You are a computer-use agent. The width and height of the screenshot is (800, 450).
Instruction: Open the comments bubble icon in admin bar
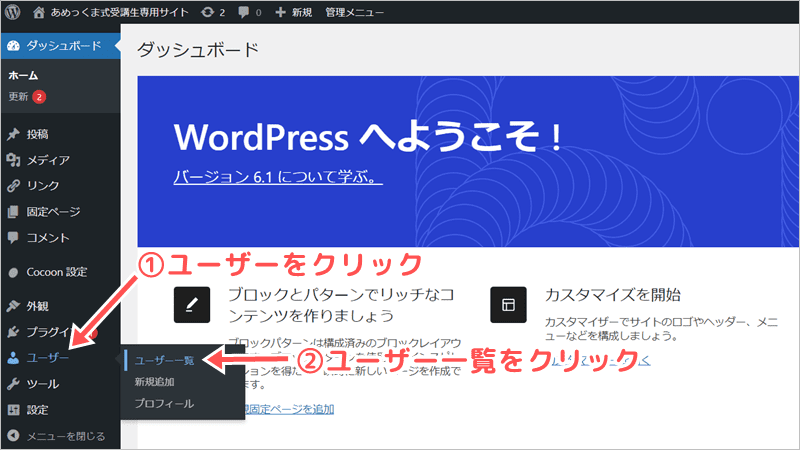pos(244,13)
